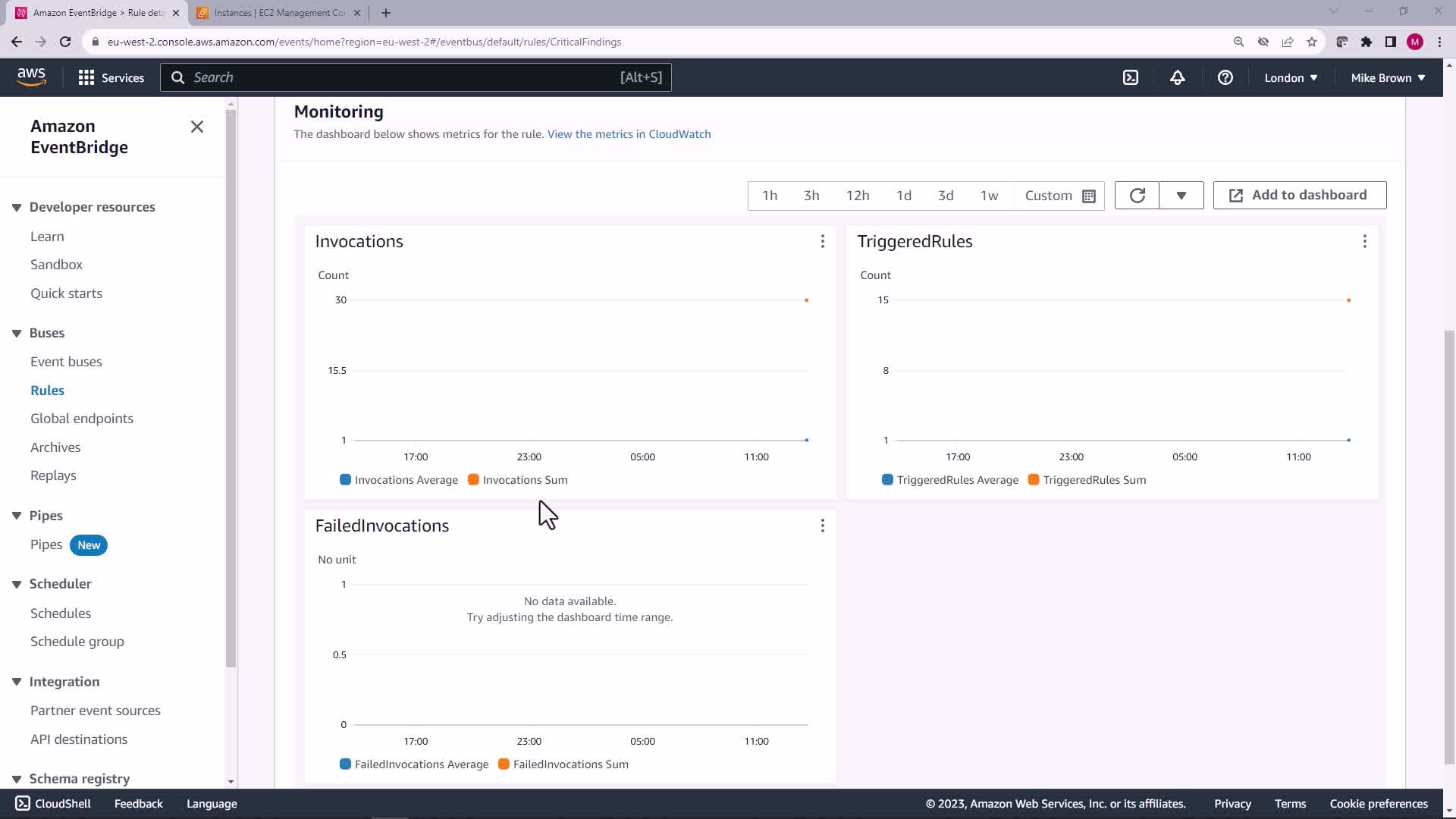Image resolution: width=1456 pixels, height=819 pixels.
Task: Select the 3h time range
Action: (x=811, y=196)
